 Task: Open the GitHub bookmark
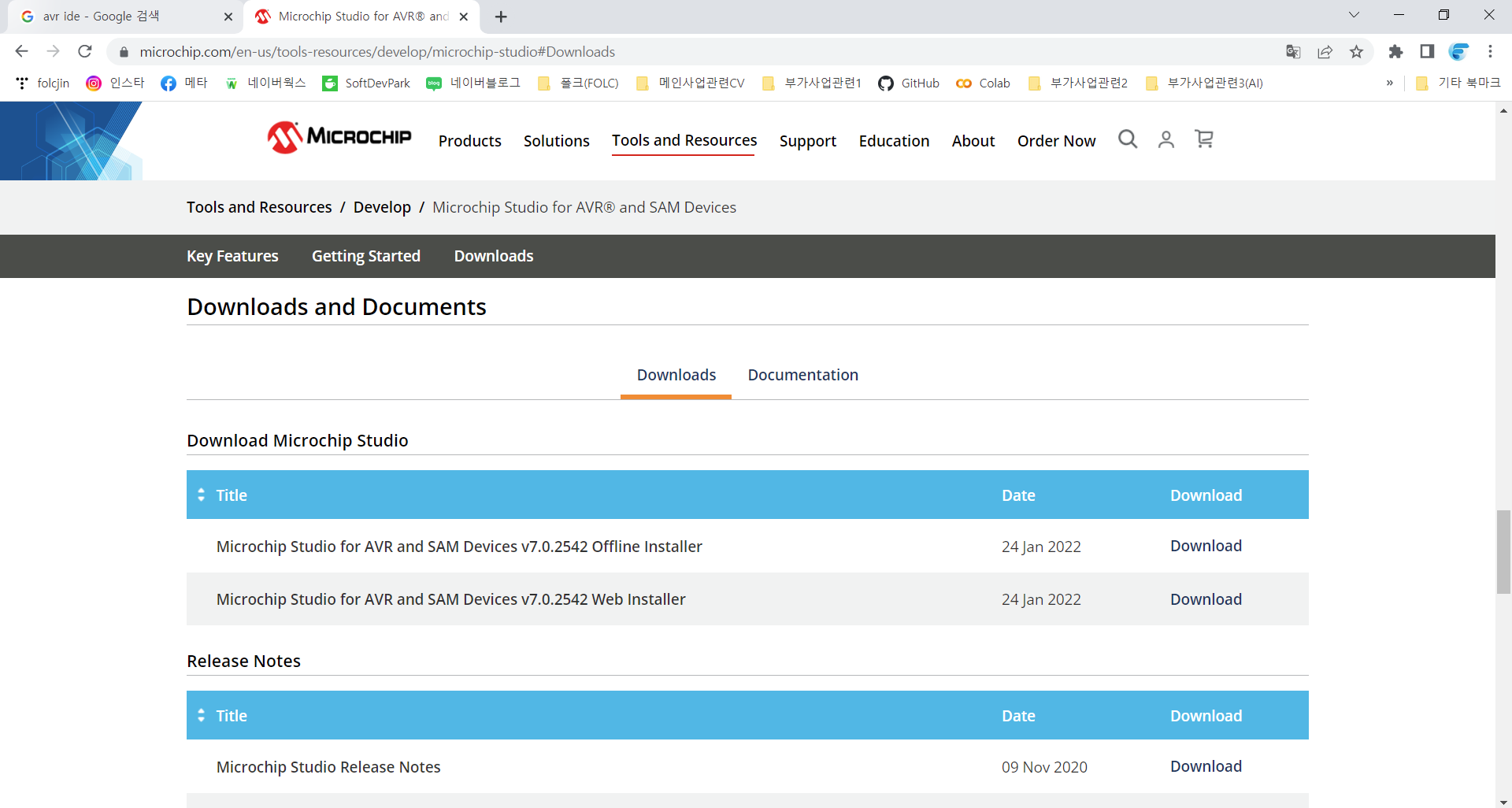pyautogui.click(x=909, y=83)
